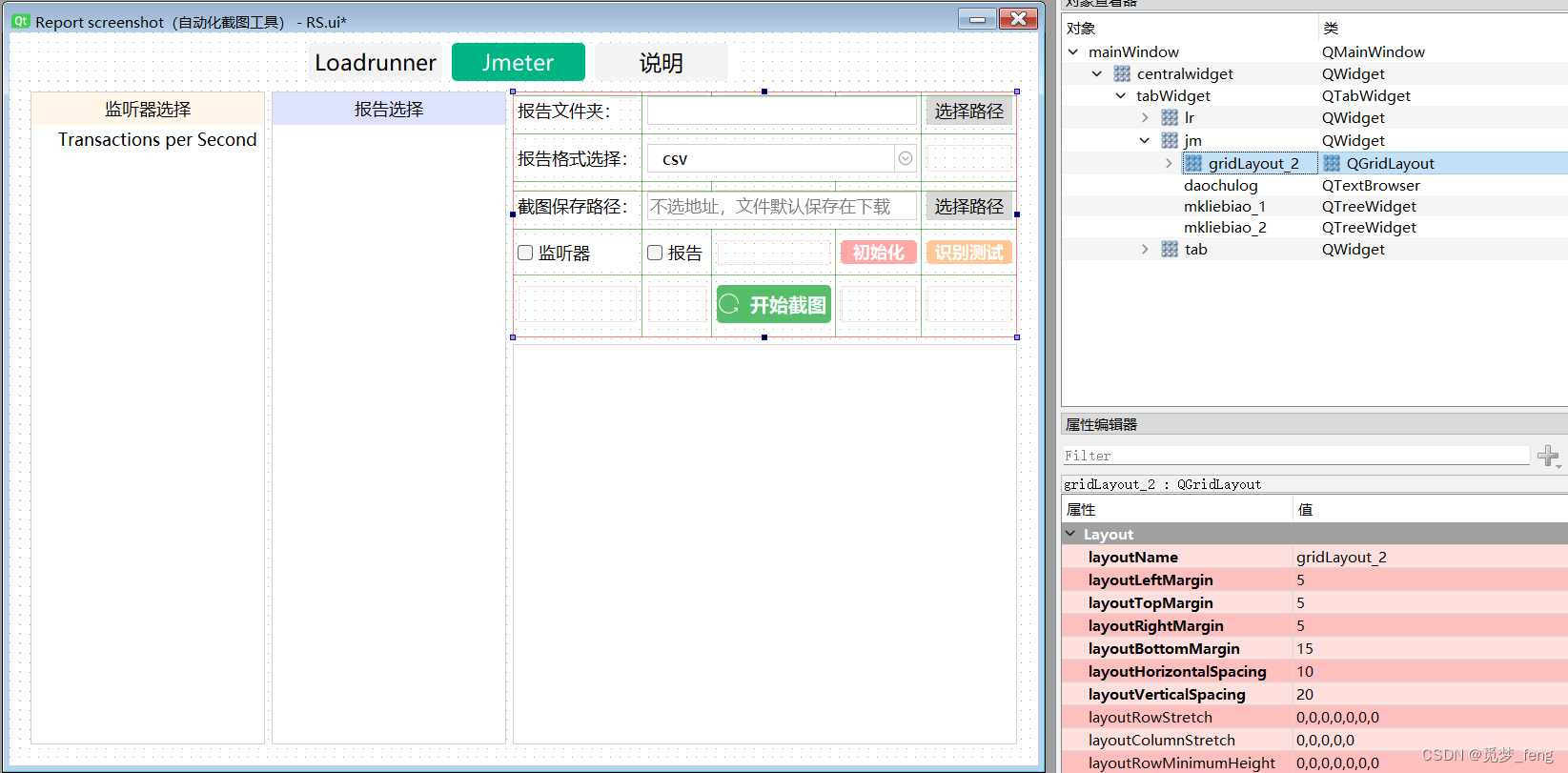Toggle the 报告 checkbox
Viewport: 1568px width, 773px height.
click(x=655, y=253)
